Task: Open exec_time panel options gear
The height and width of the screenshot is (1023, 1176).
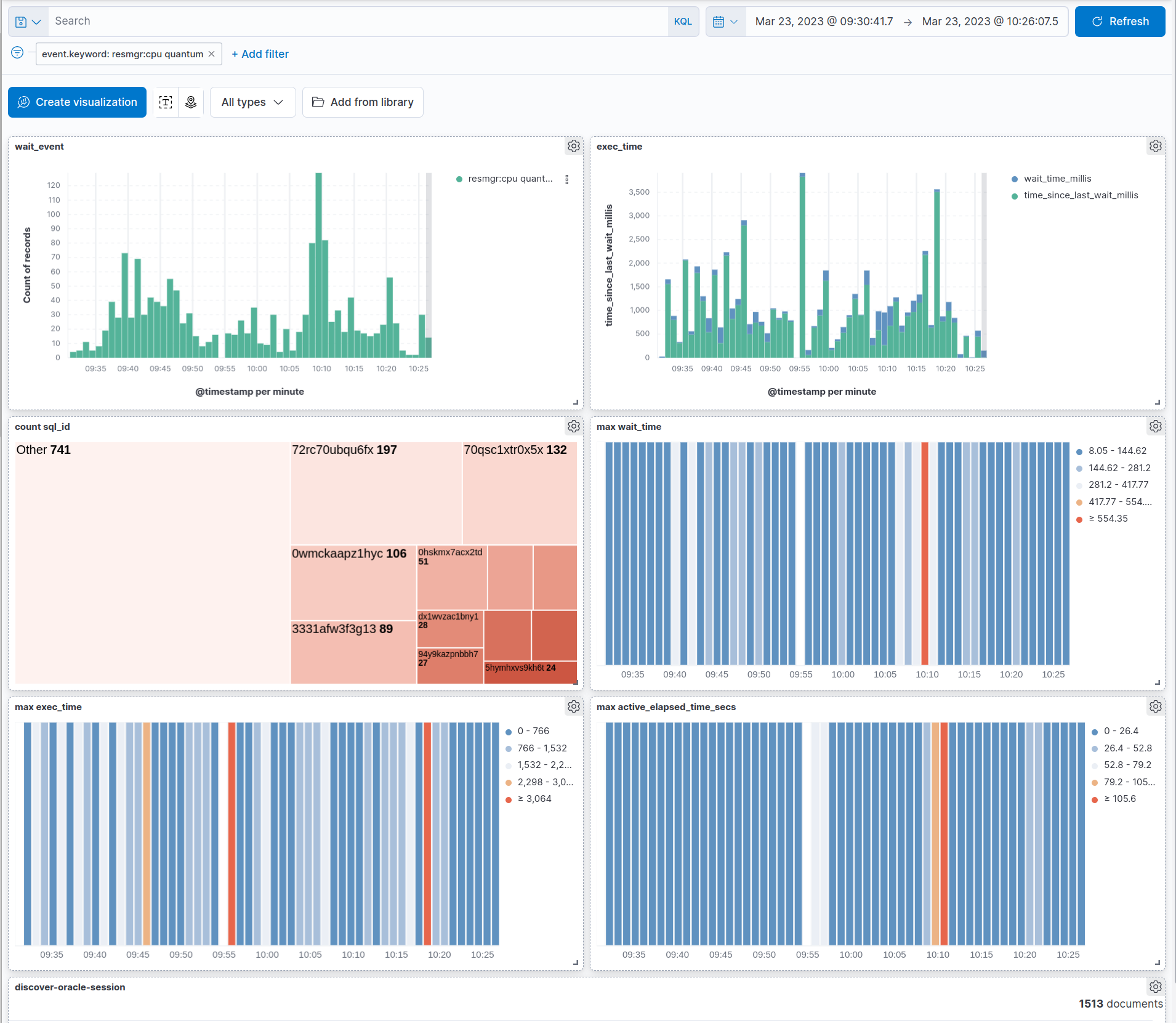Action: pos(1155,147)
